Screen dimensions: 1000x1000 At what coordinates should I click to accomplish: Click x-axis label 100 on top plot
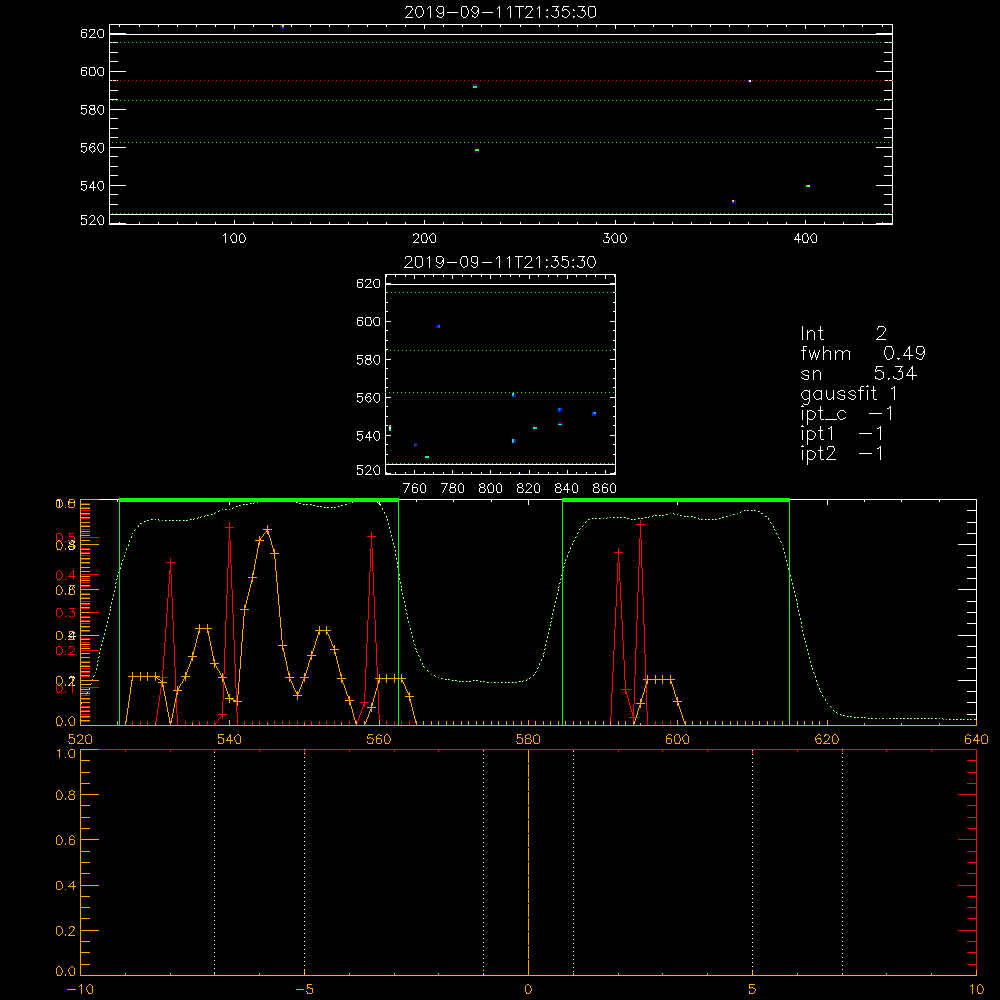[234, 239]
